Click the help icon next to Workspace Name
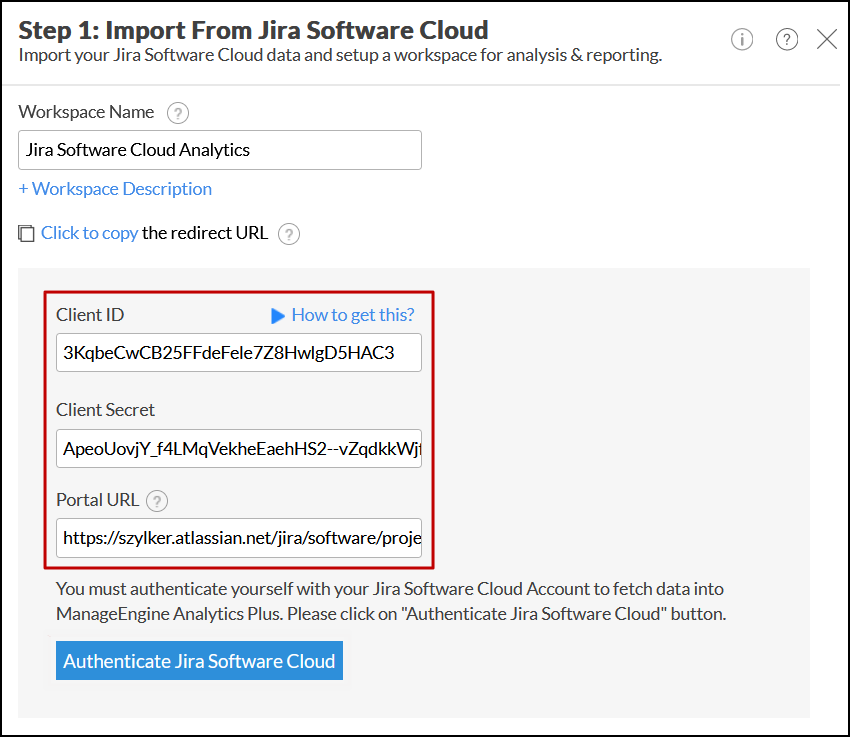 pos(178,112)
